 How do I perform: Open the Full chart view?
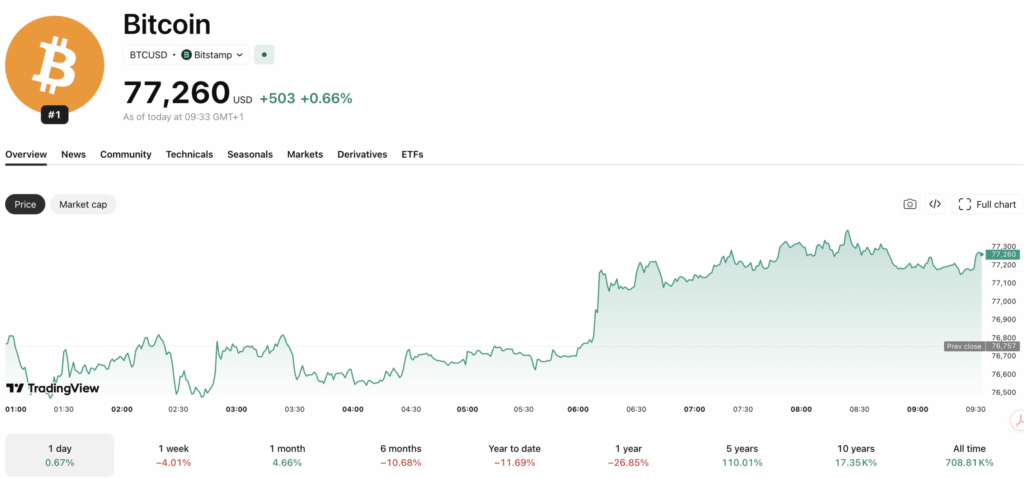(987, 204)
